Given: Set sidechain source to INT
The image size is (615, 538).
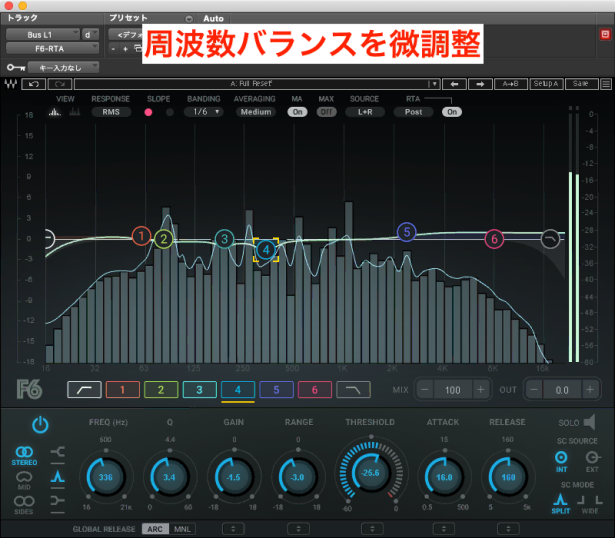Looking at the screenshot, I should pos(561,462).
